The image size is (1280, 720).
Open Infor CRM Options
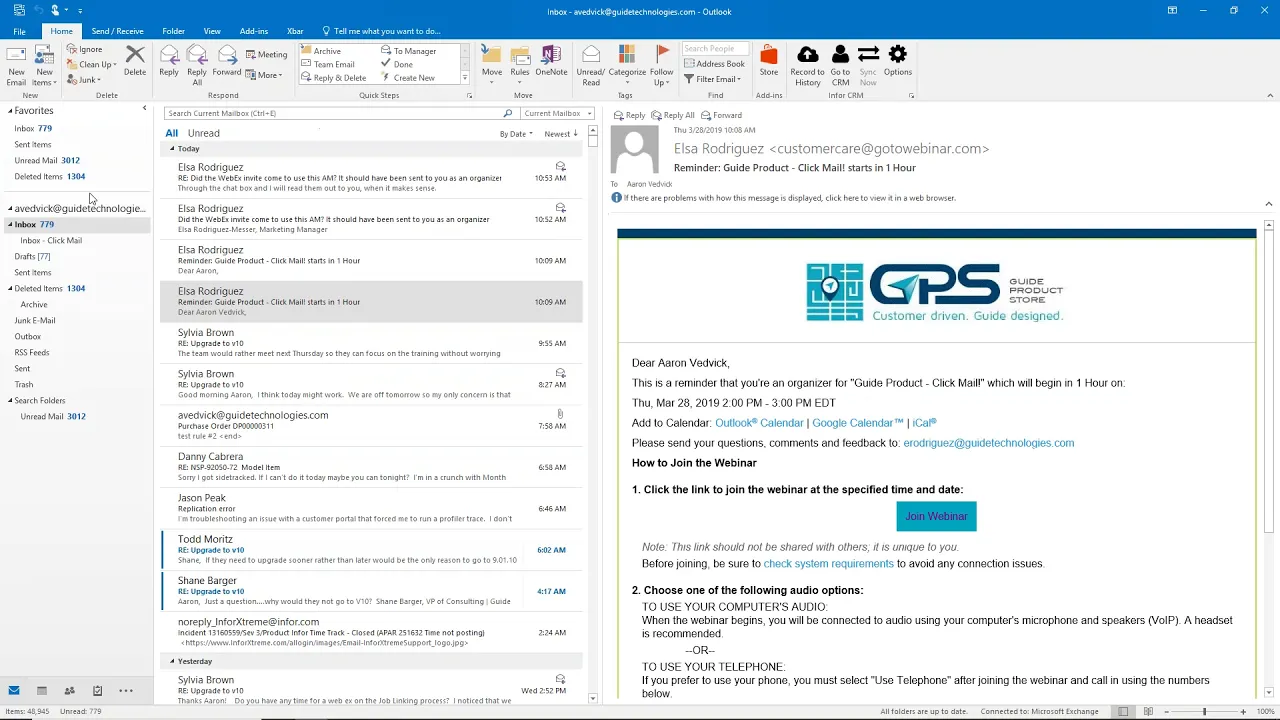pos(898,62)
